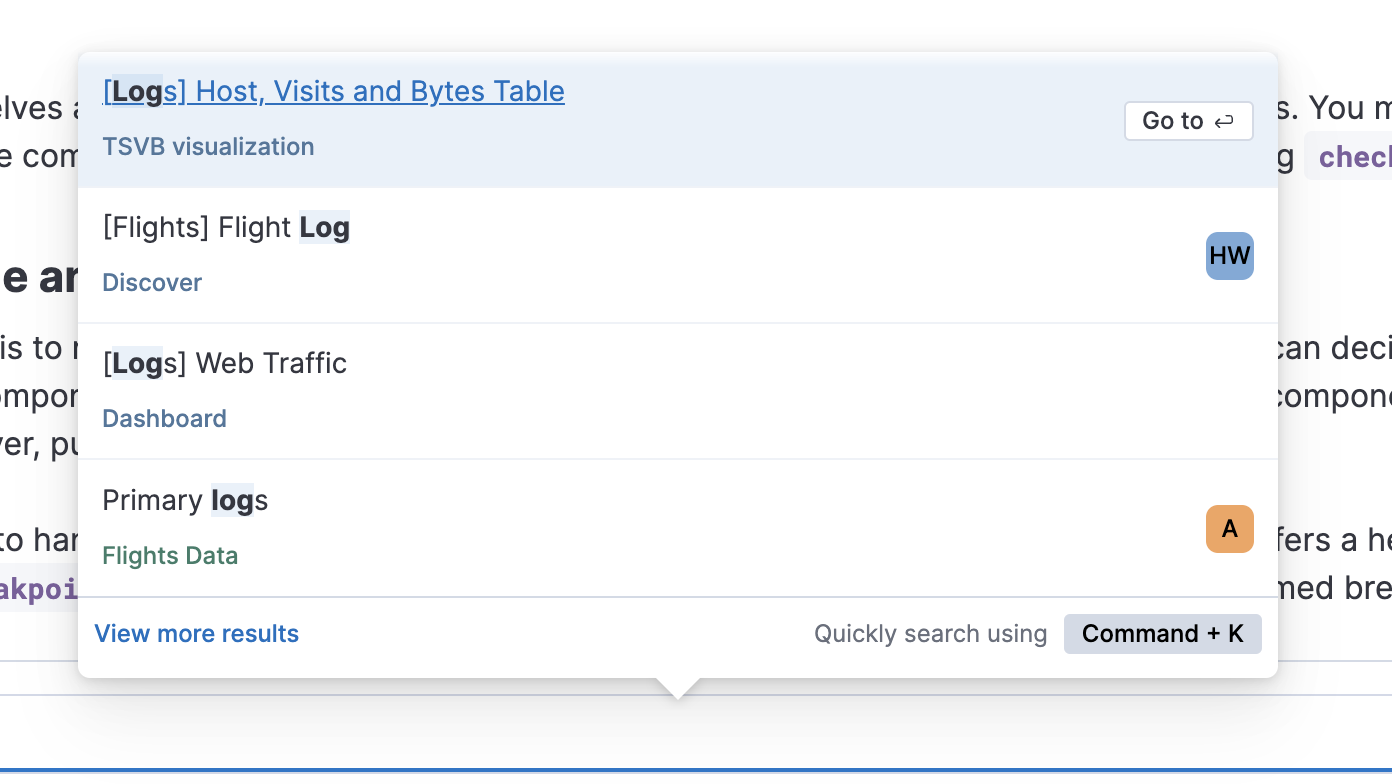Click the popover's downward arrow pointer
Image resolution: width=1392 pixels, height=784 pixels.
[678, 688]
